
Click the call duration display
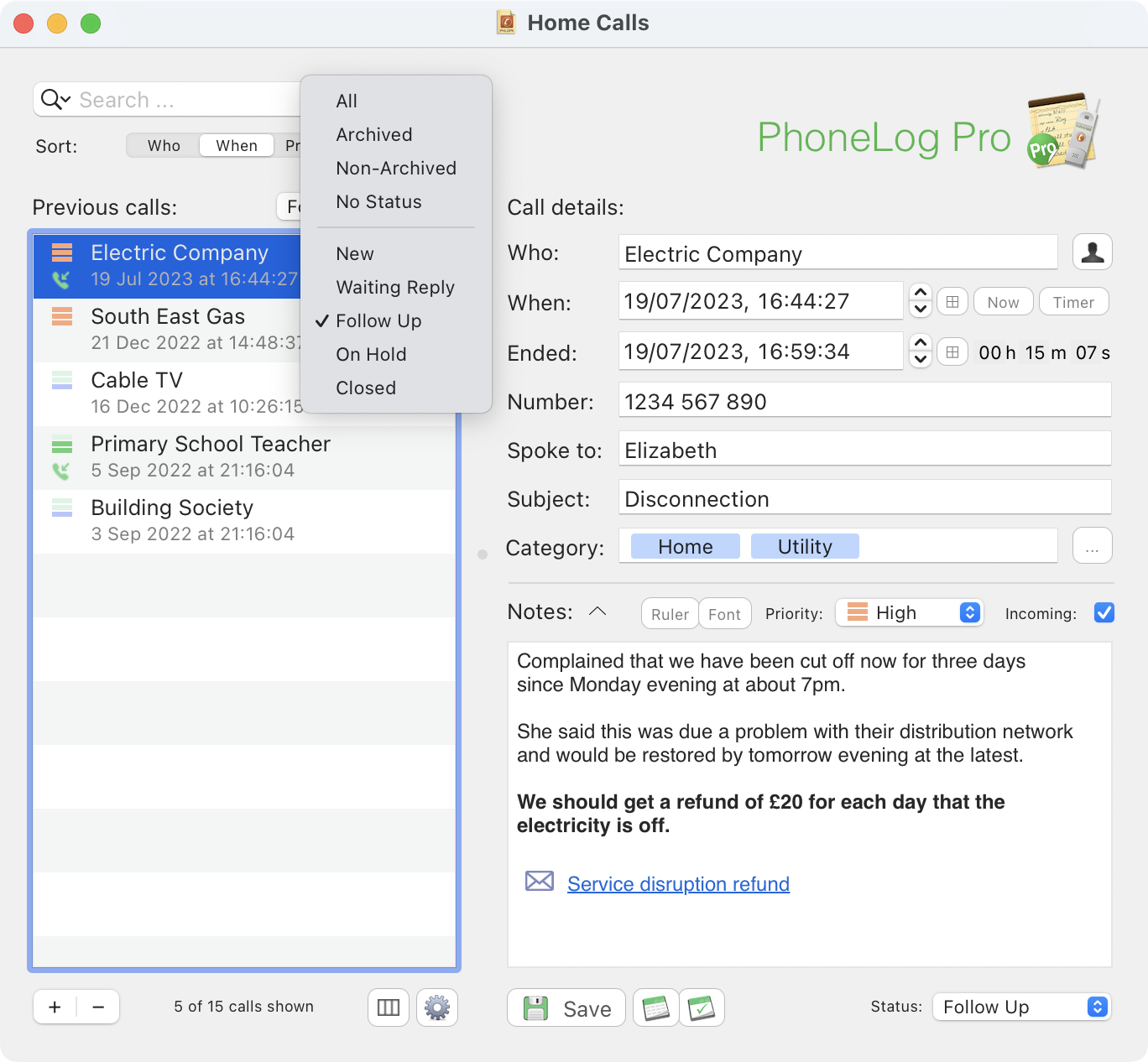1044,352
